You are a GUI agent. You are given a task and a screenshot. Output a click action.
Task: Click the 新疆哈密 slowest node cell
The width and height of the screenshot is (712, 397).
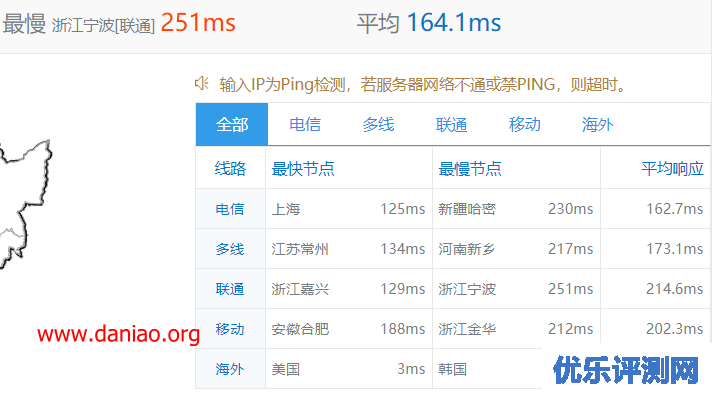click(x=467, y=209)
